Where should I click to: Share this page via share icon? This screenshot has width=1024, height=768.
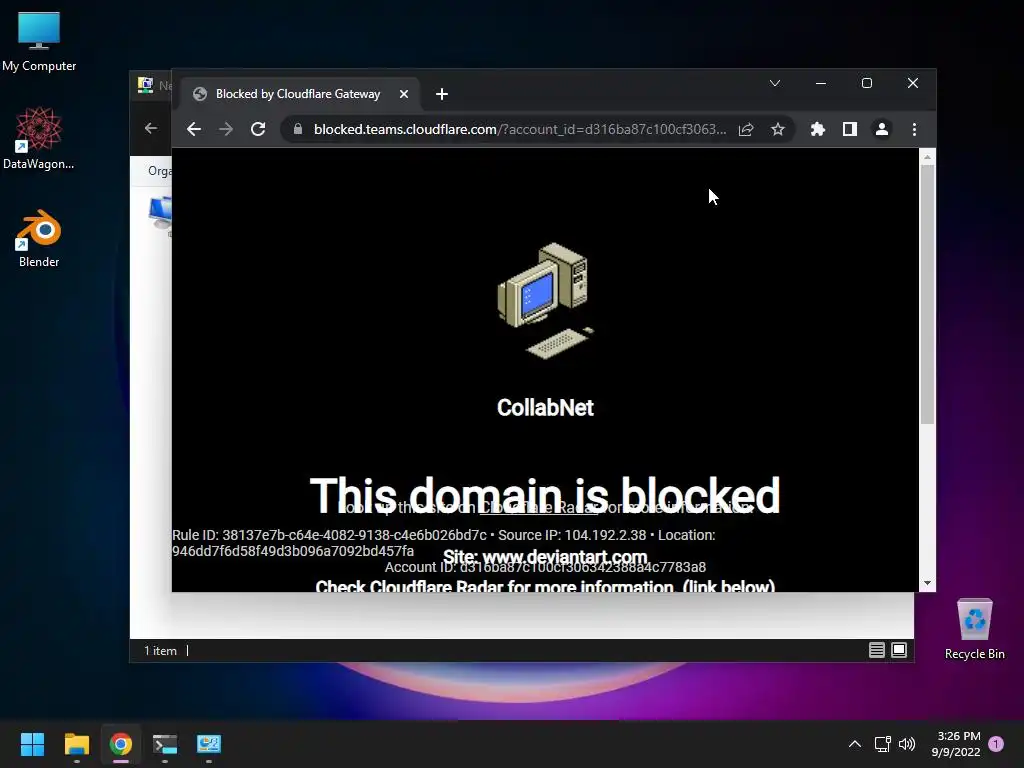pyautogui.click(x=746, y=129)
